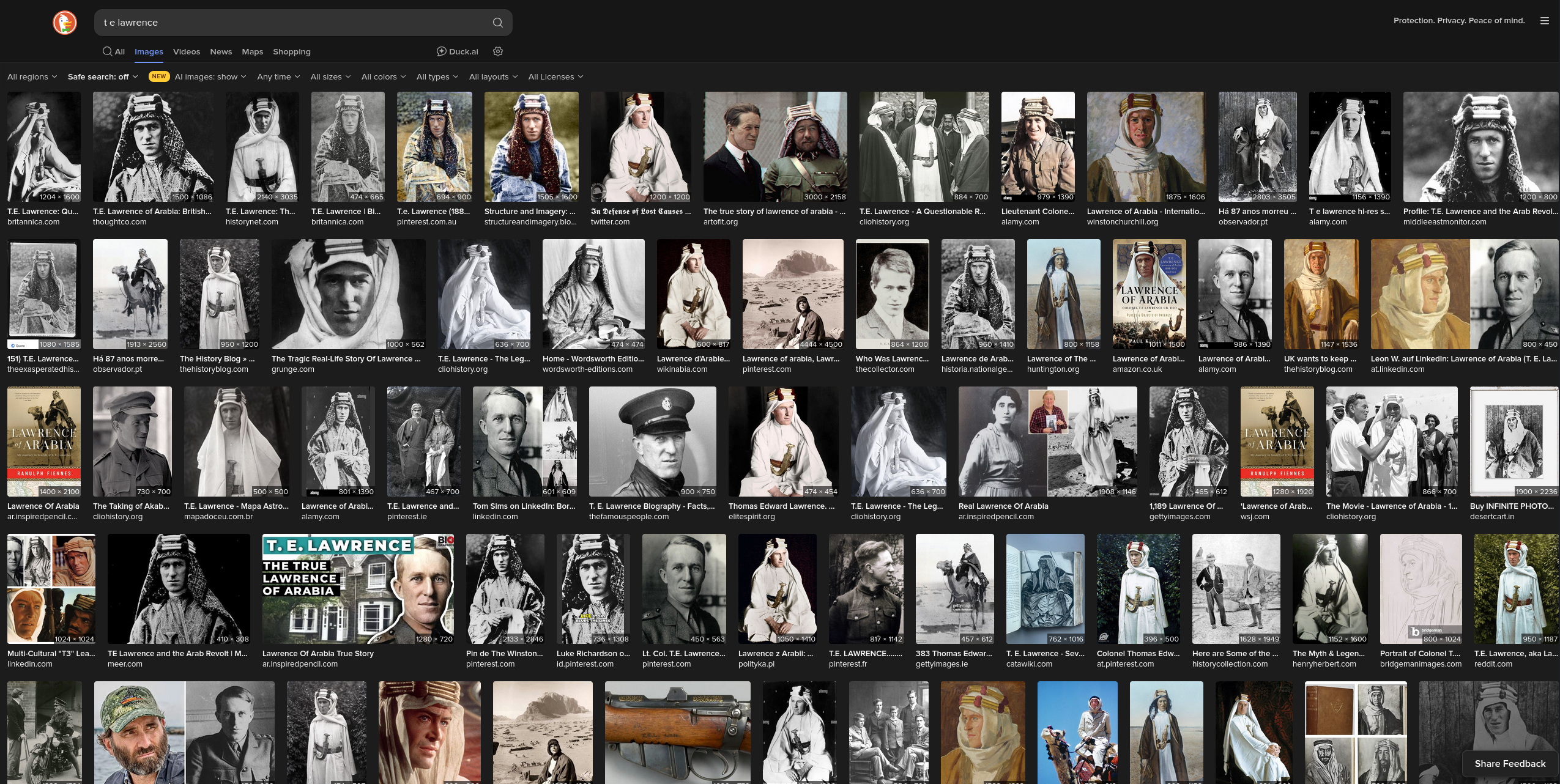The image size is (1560, 784).
Task: Open the Any time filter
Action: 278,76
